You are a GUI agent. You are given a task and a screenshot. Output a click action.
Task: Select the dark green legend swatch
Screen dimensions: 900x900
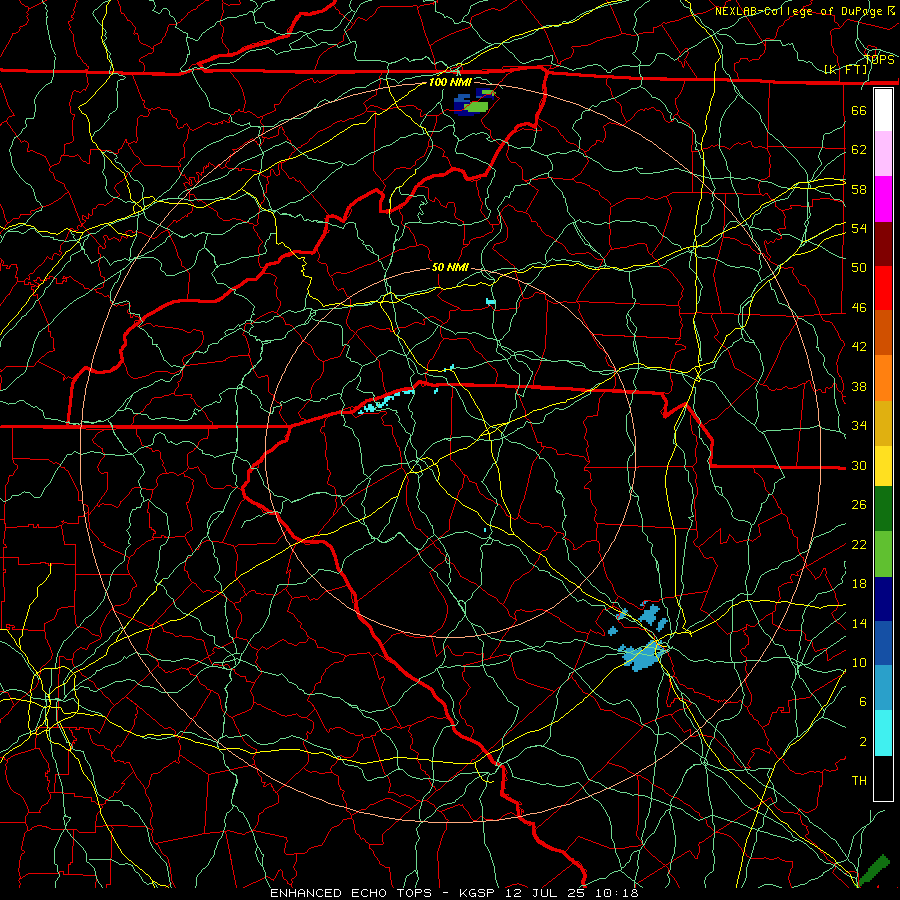[x=883, y=509]
